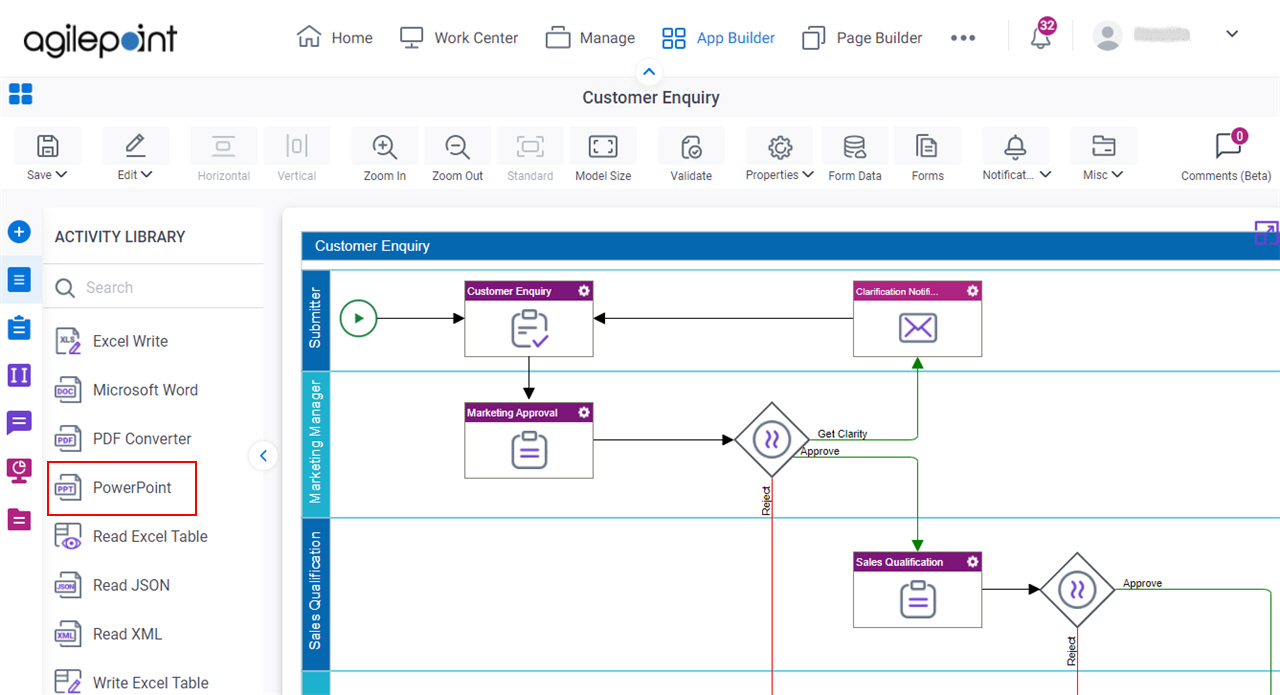Click the agilepoint logo
Viewport: 1280px width, 695px height.
click(x=100, y=39)
